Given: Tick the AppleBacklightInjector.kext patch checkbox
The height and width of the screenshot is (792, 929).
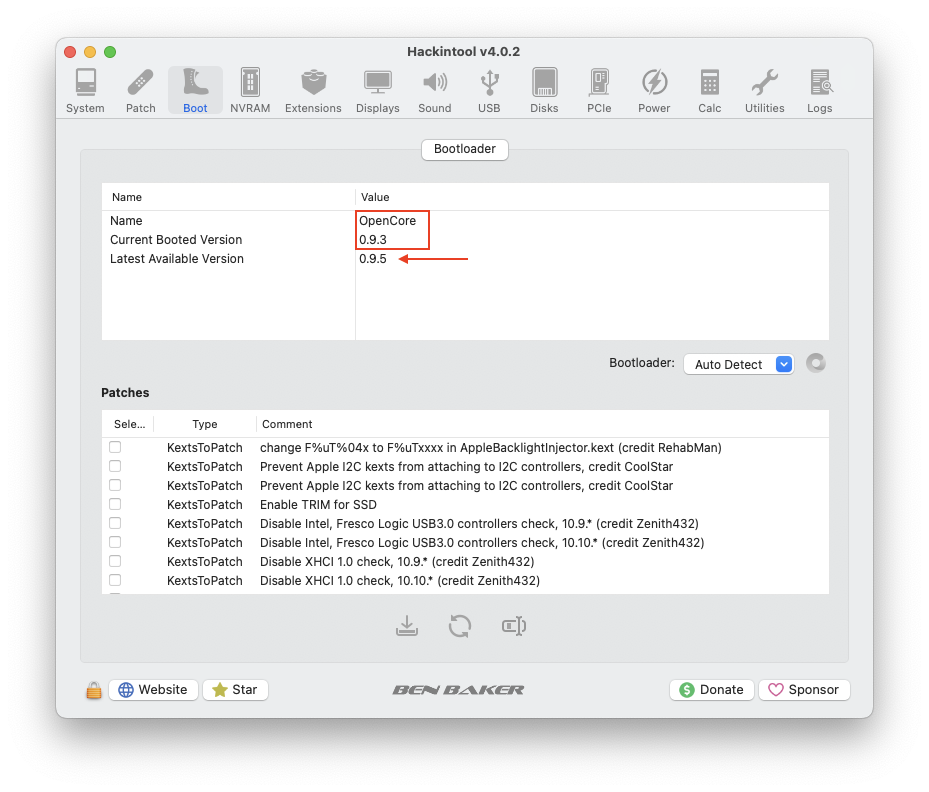Looking at the screenshot, I should pyautogui.click(x=115, y=447).
